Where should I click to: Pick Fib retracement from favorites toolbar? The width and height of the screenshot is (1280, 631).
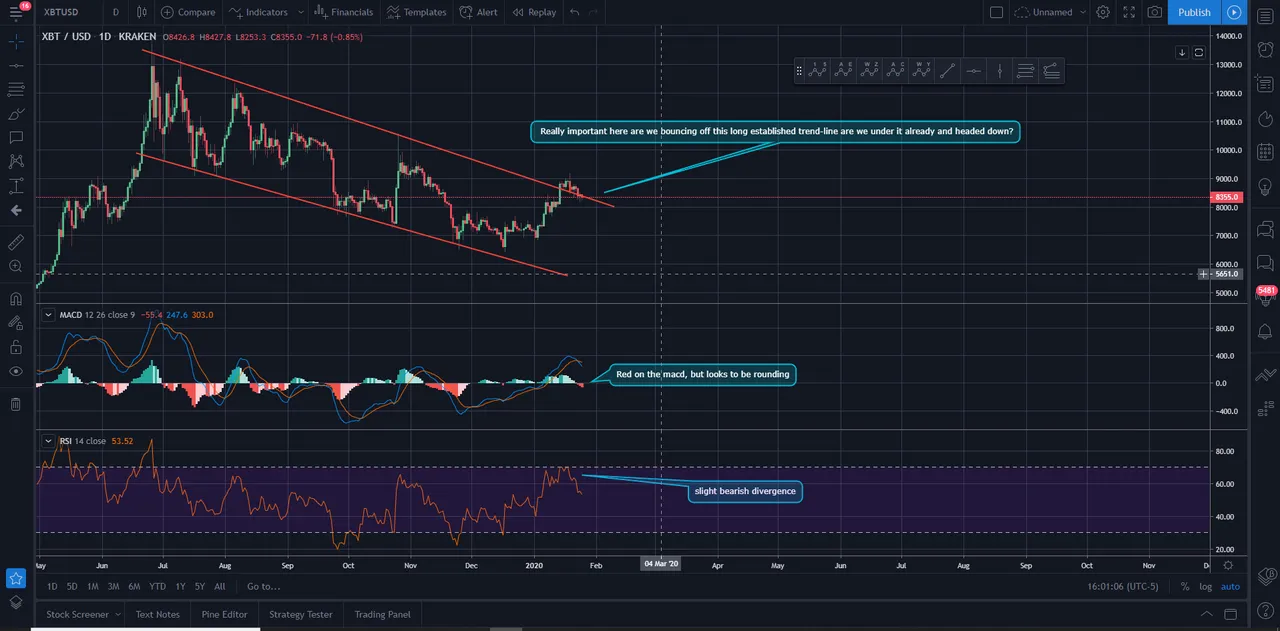[1025, 70]
